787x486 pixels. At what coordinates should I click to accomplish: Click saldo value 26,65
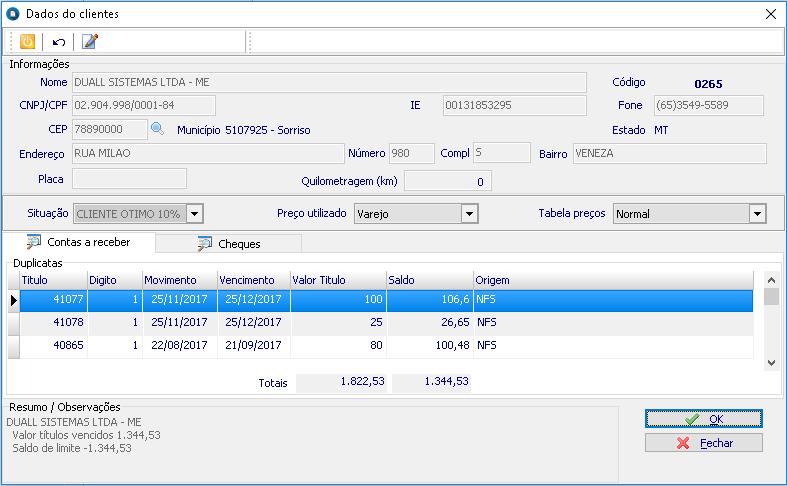click(x=430, y=323)
